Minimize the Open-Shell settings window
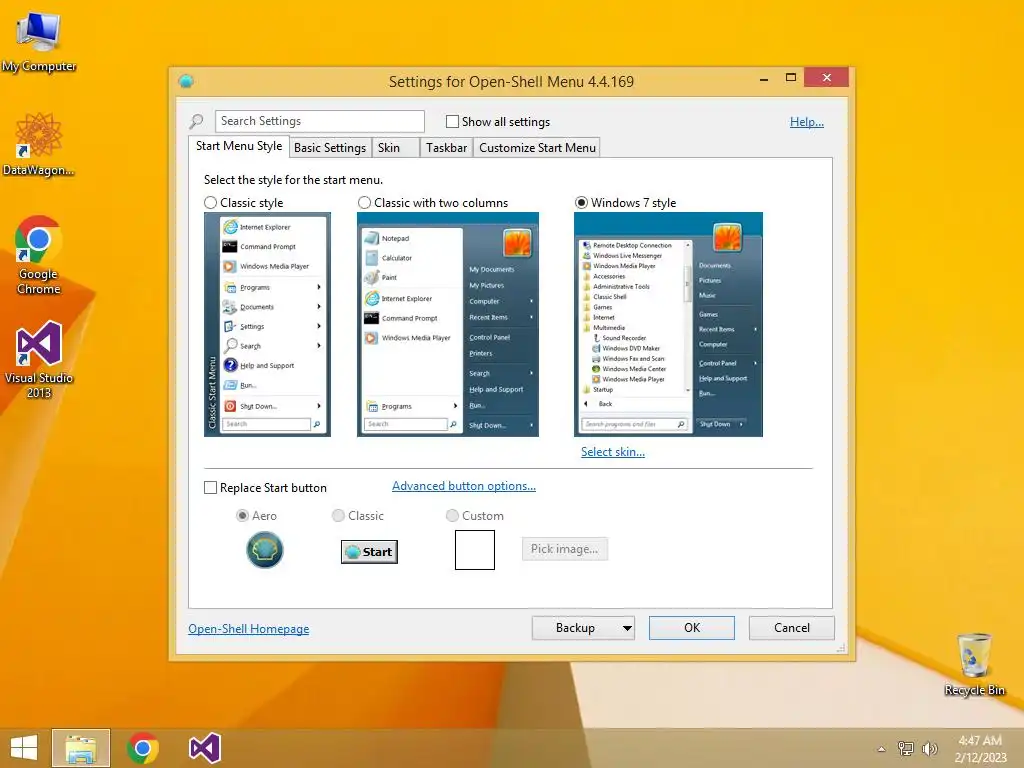Image resolution: width=1024 pixels, height=768 pixels. click(x=764, y=78)
